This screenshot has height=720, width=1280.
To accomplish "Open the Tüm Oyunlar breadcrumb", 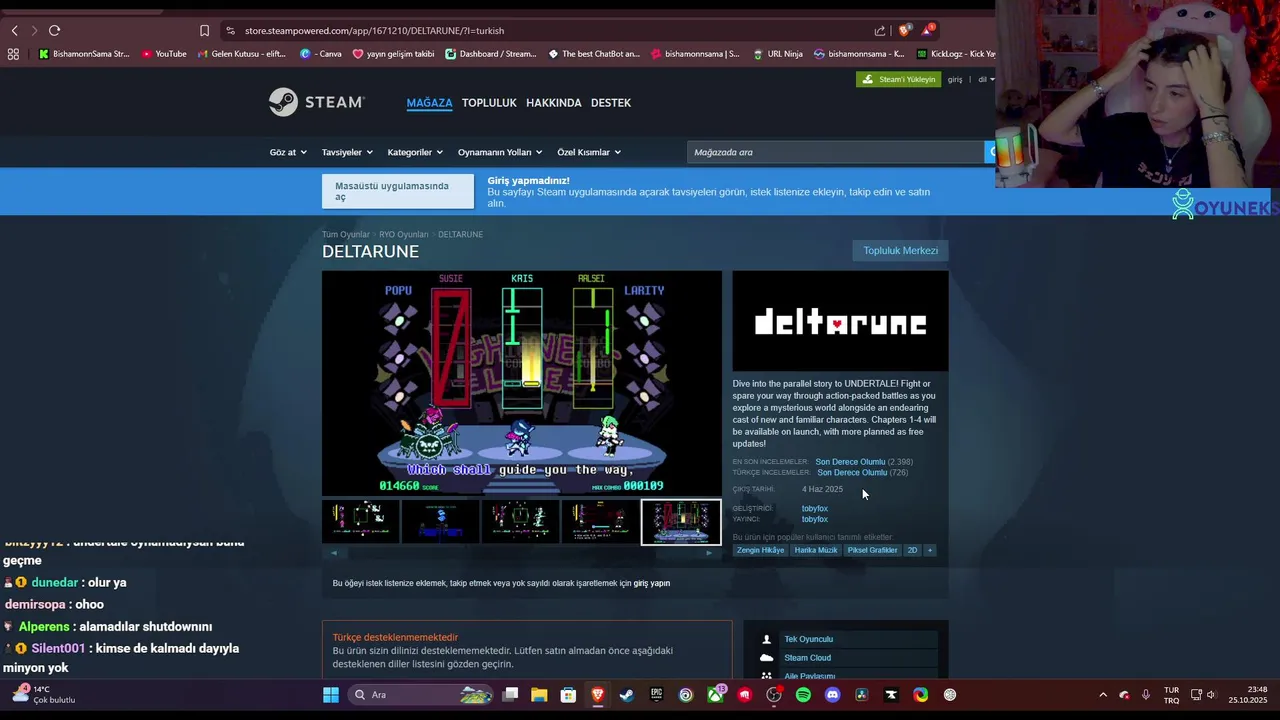I will pos(346,234).
